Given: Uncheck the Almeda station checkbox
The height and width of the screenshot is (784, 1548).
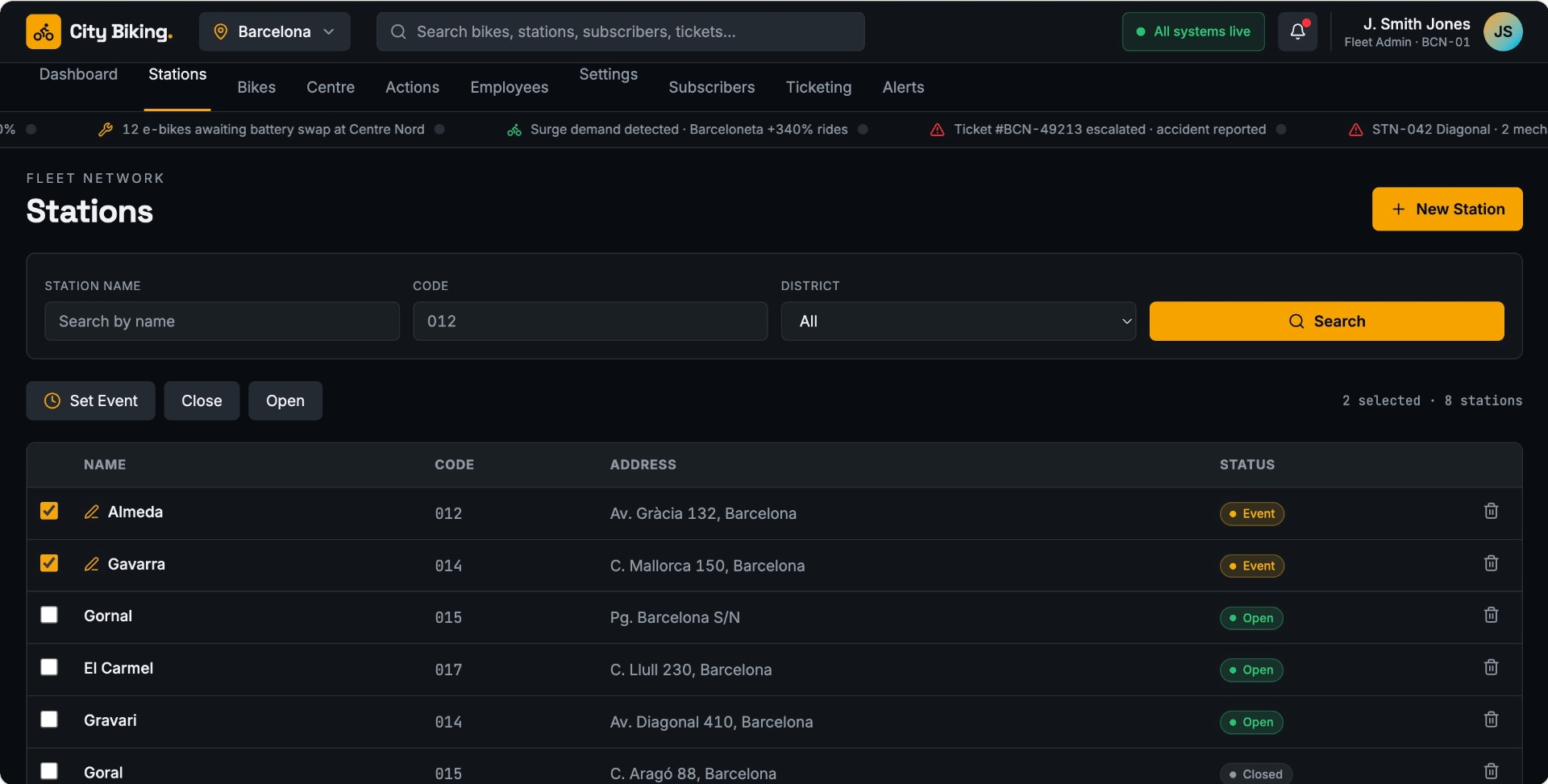Looking at the screenshot, I should pyautogui.click(x=49, y=511).
